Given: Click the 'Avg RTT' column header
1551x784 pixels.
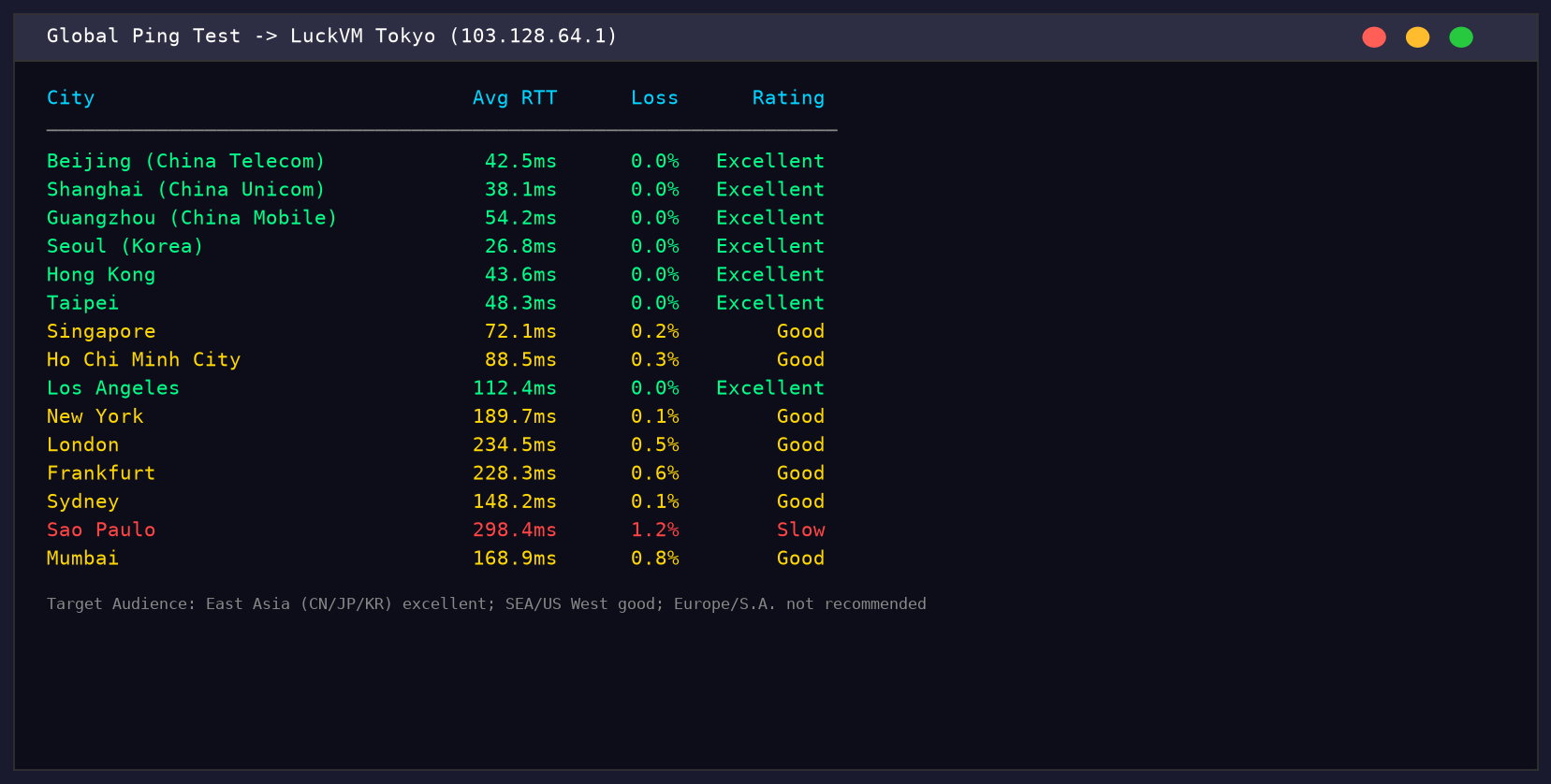Looking at the screenshot, I should [515, 98].
